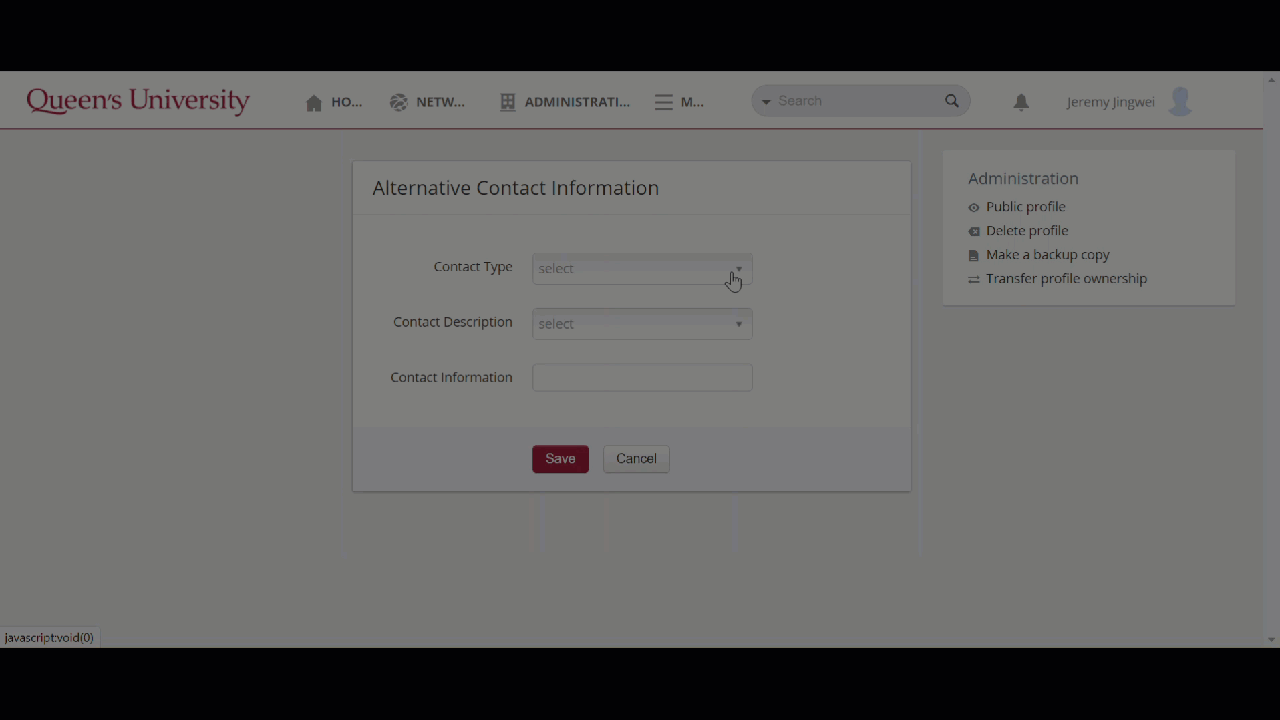Open the Network globe icon
1280x720 pixels.
click(399, 102)
